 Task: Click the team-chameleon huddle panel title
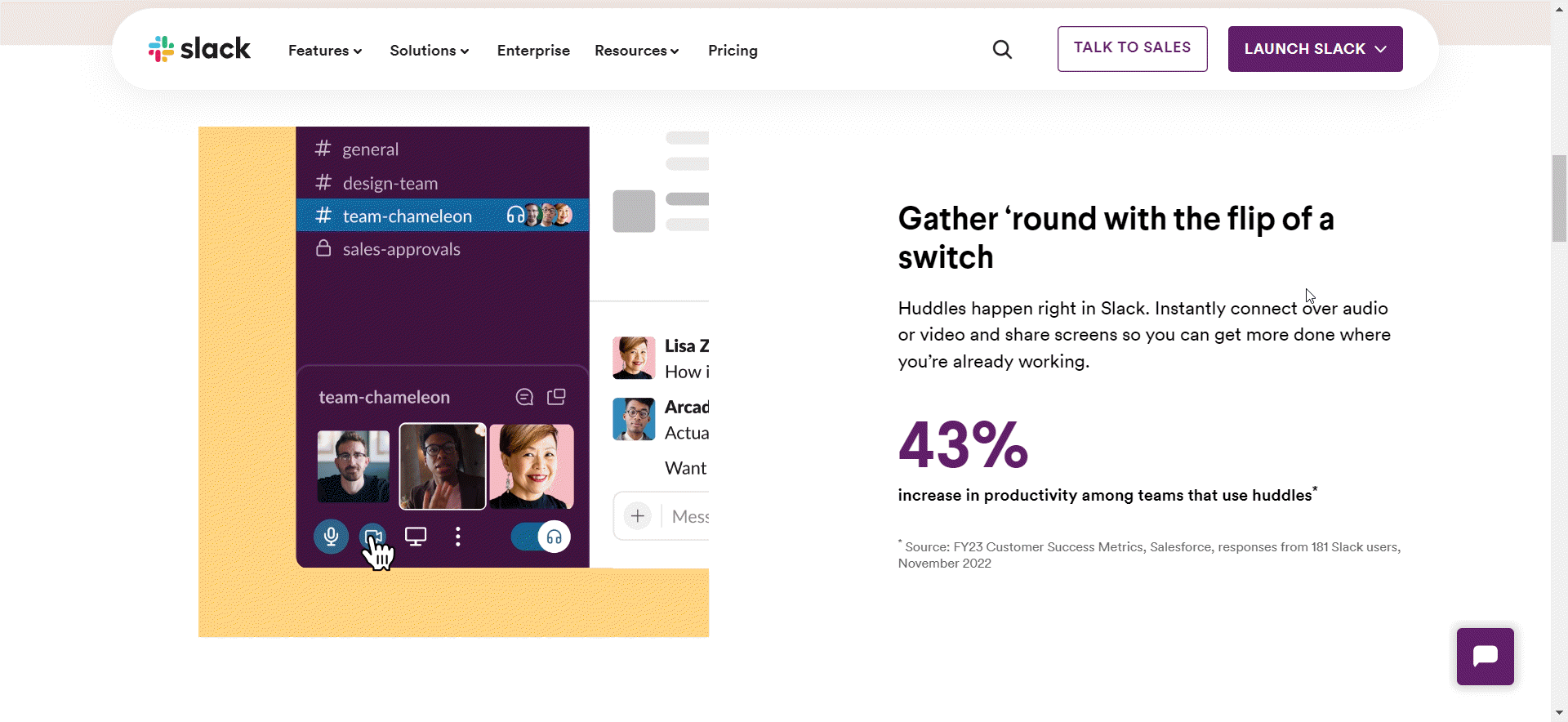385,397
